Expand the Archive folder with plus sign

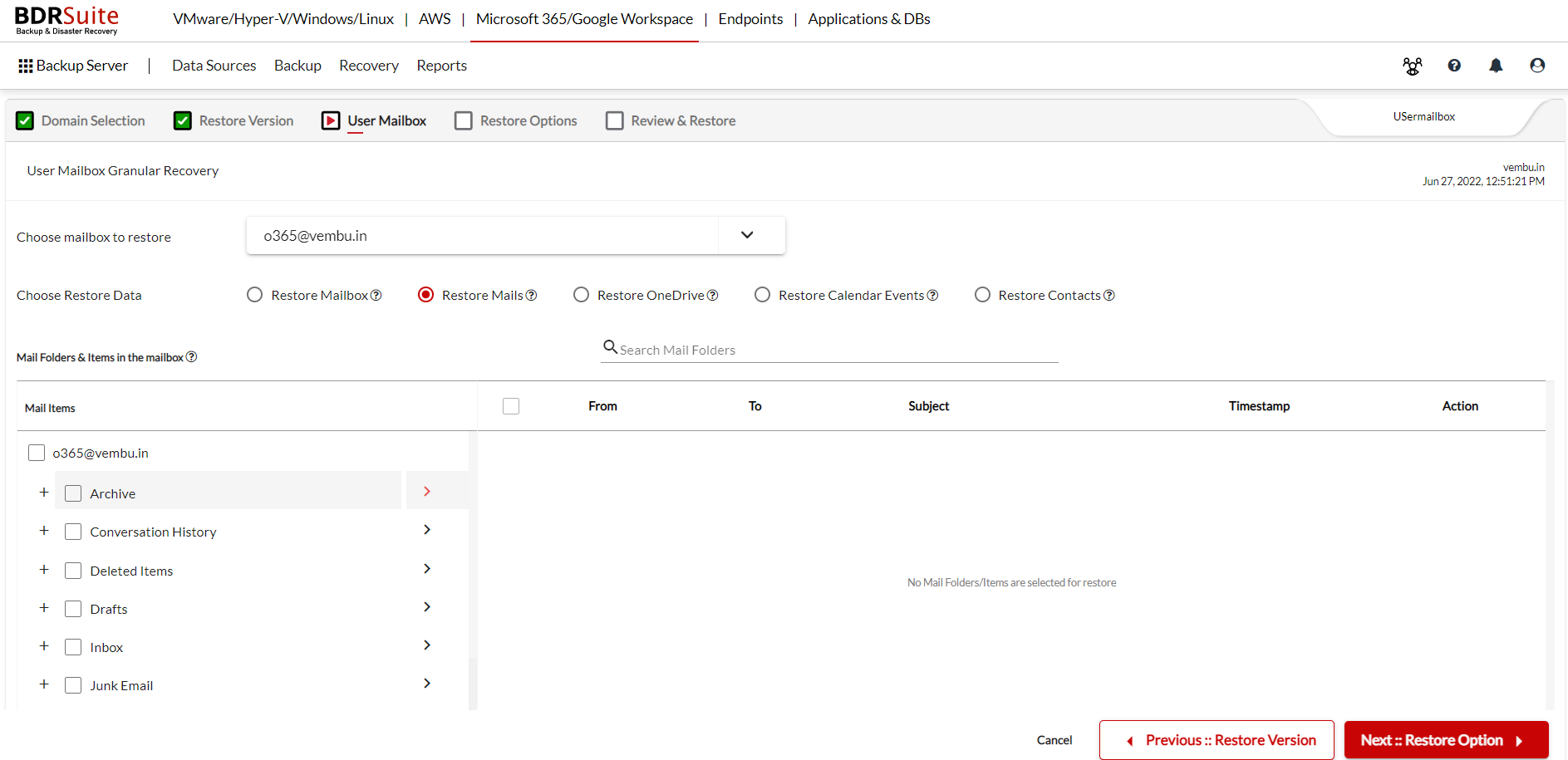tap(44, 492)
